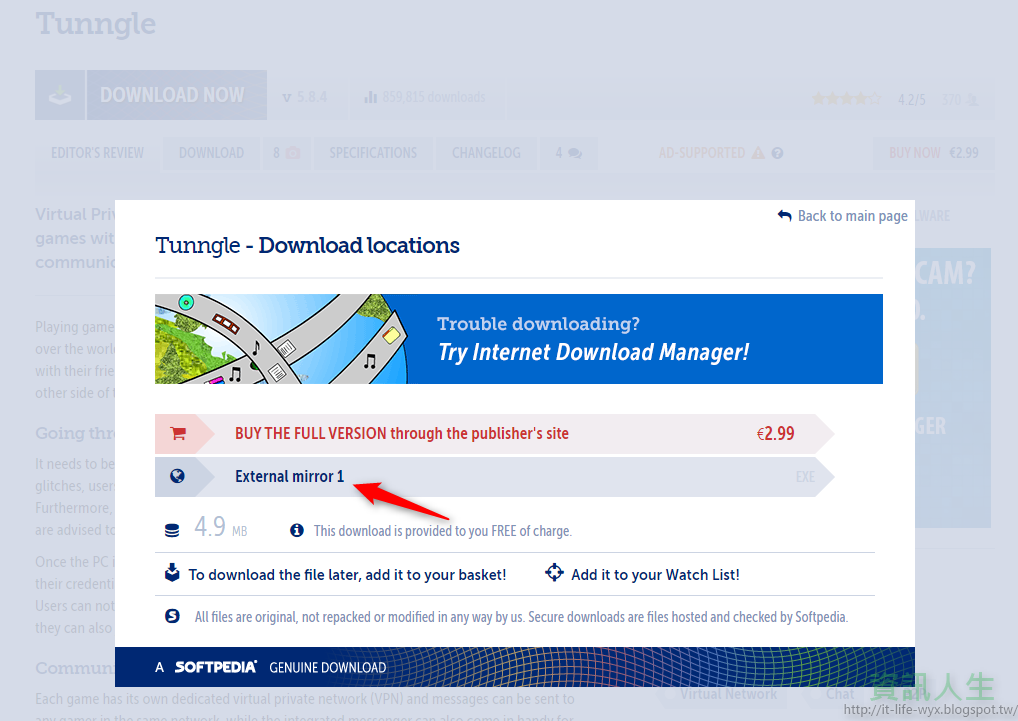Click the 370 user votes count
The image size is (1018, 721).
(951, 99)
